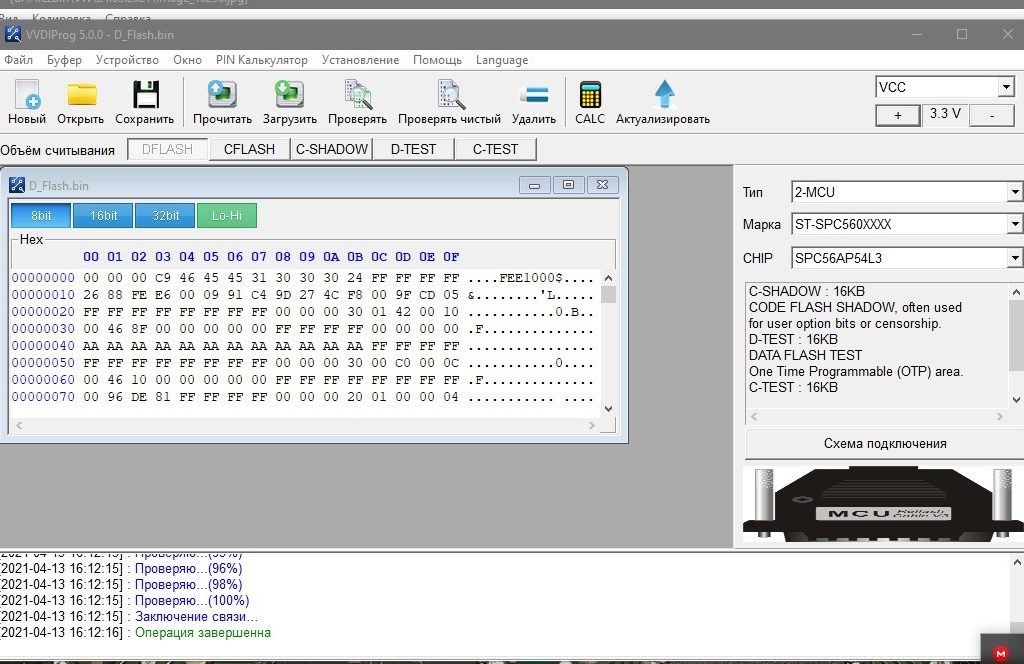The height and width of the screenshot is (664, 1024).
Task: Expand the CHIP SPC56AP54L3 dropdown
Action: click(1014, 258)
